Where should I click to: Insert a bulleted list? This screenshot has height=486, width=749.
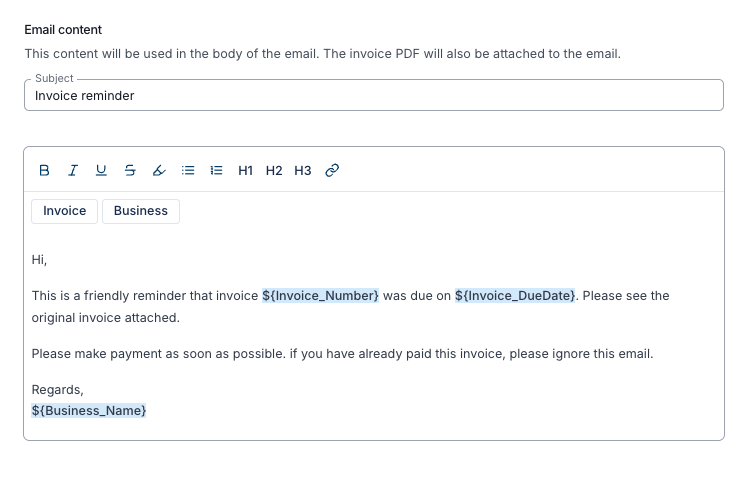[188, 171]
